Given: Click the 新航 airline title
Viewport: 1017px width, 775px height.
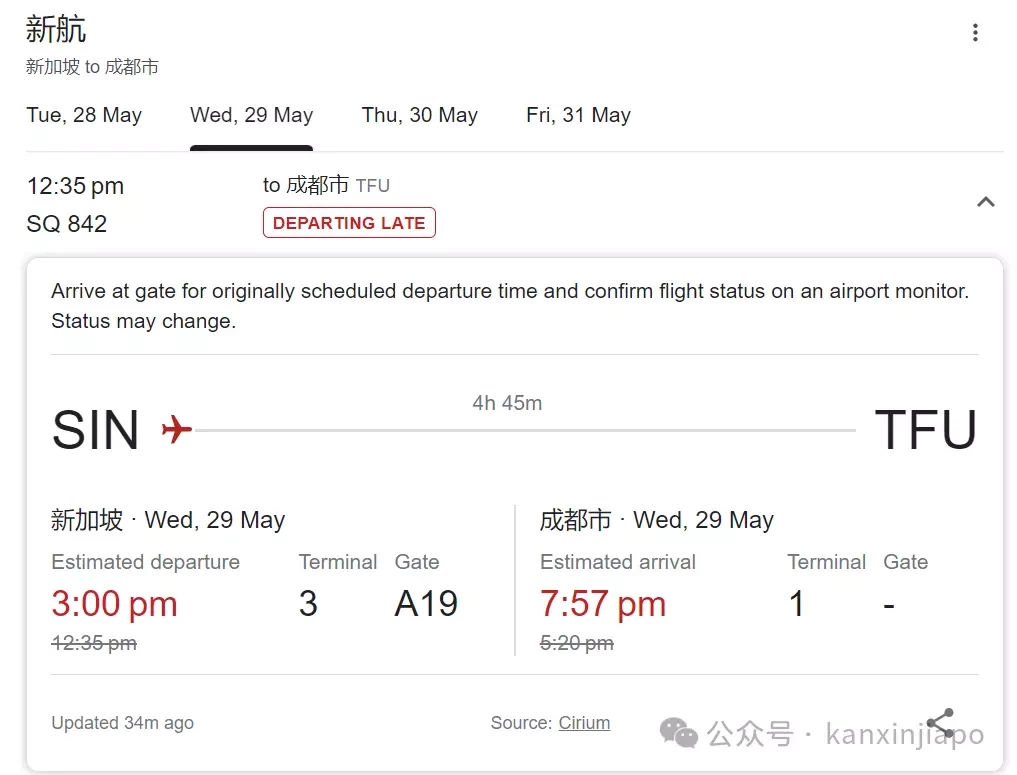Looking at the screenshot, I should [x=56, y=29].
